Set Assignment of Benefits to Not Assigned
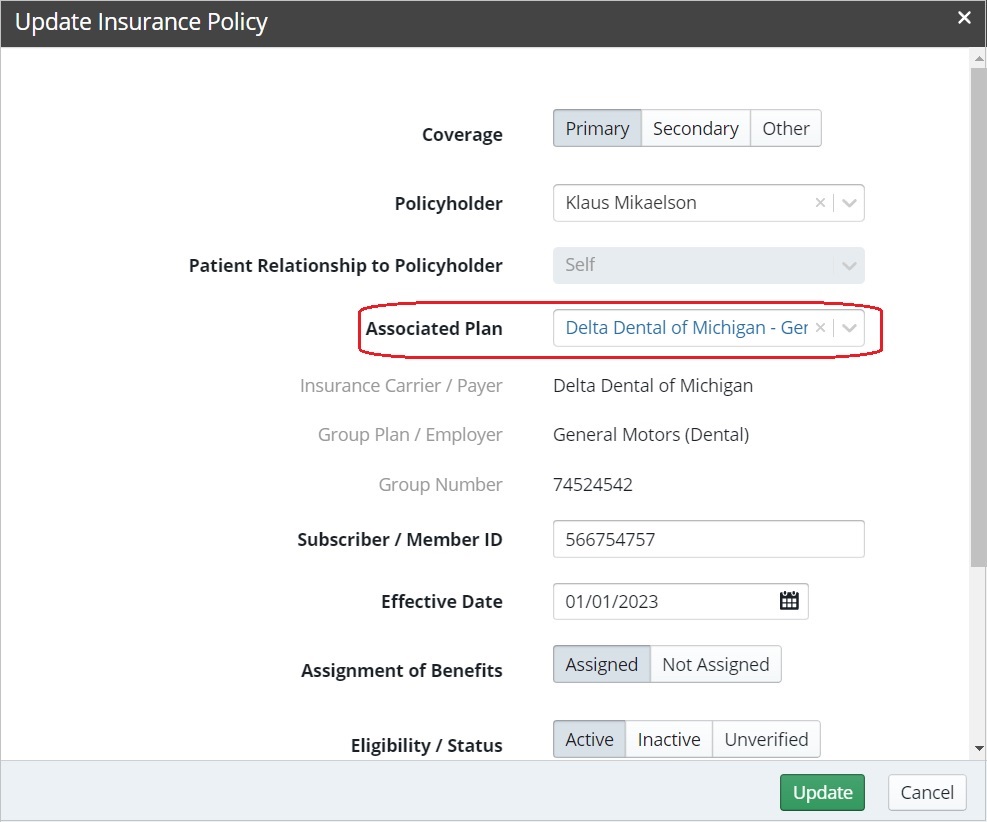Viewport: 987px width, 822px height. (716, 663)
